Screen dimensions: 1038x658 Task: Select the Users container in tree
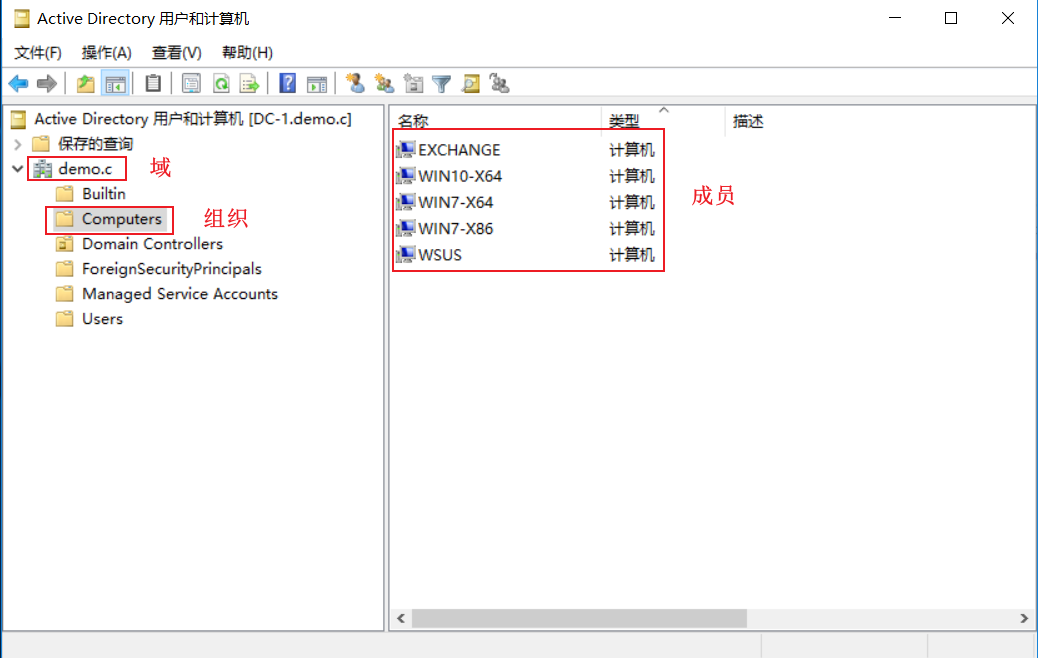(x=102, y=319)
